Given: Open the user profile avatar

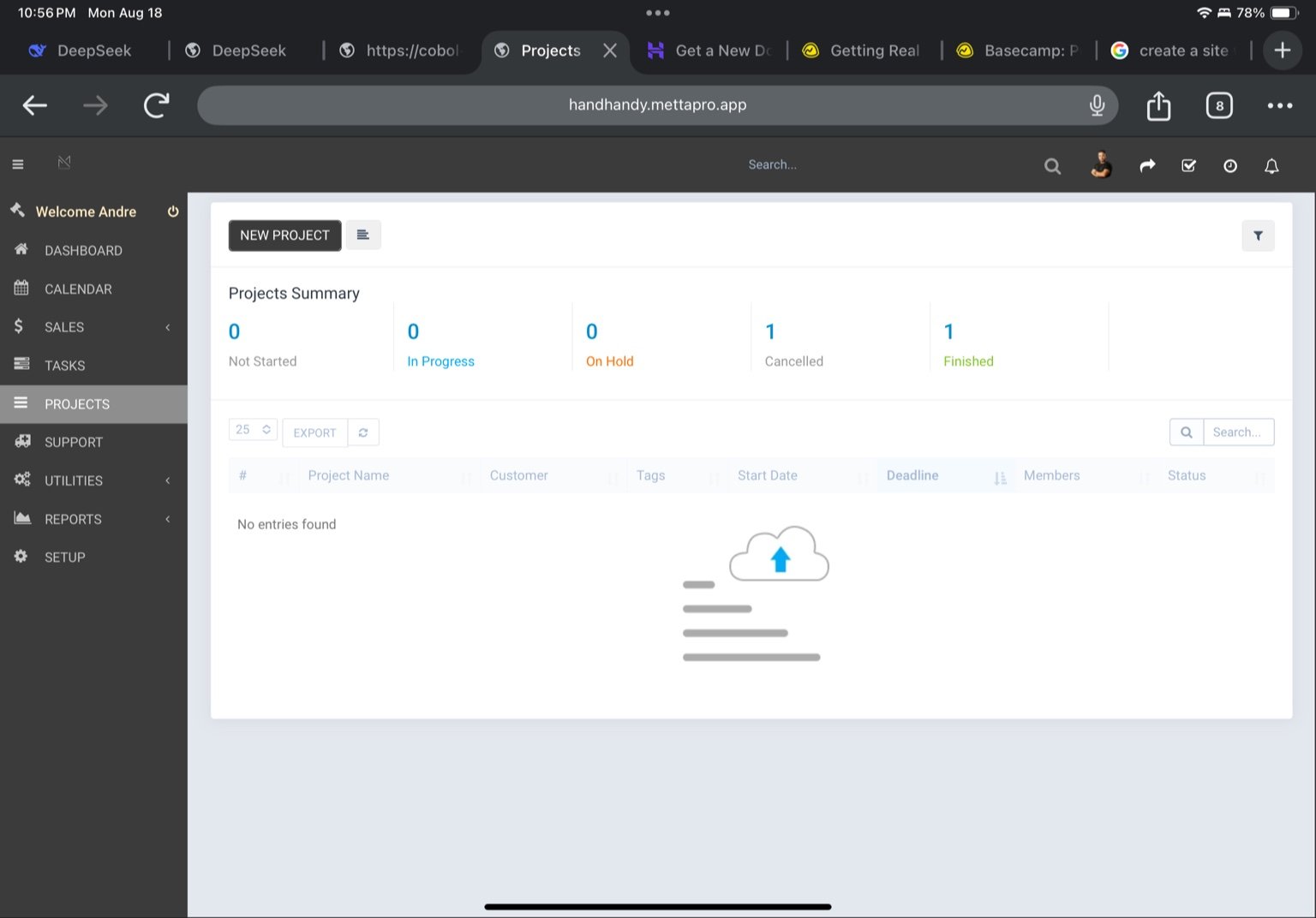Looking at the screenshot, I should pyautogui.click(x=1102, y=164).
